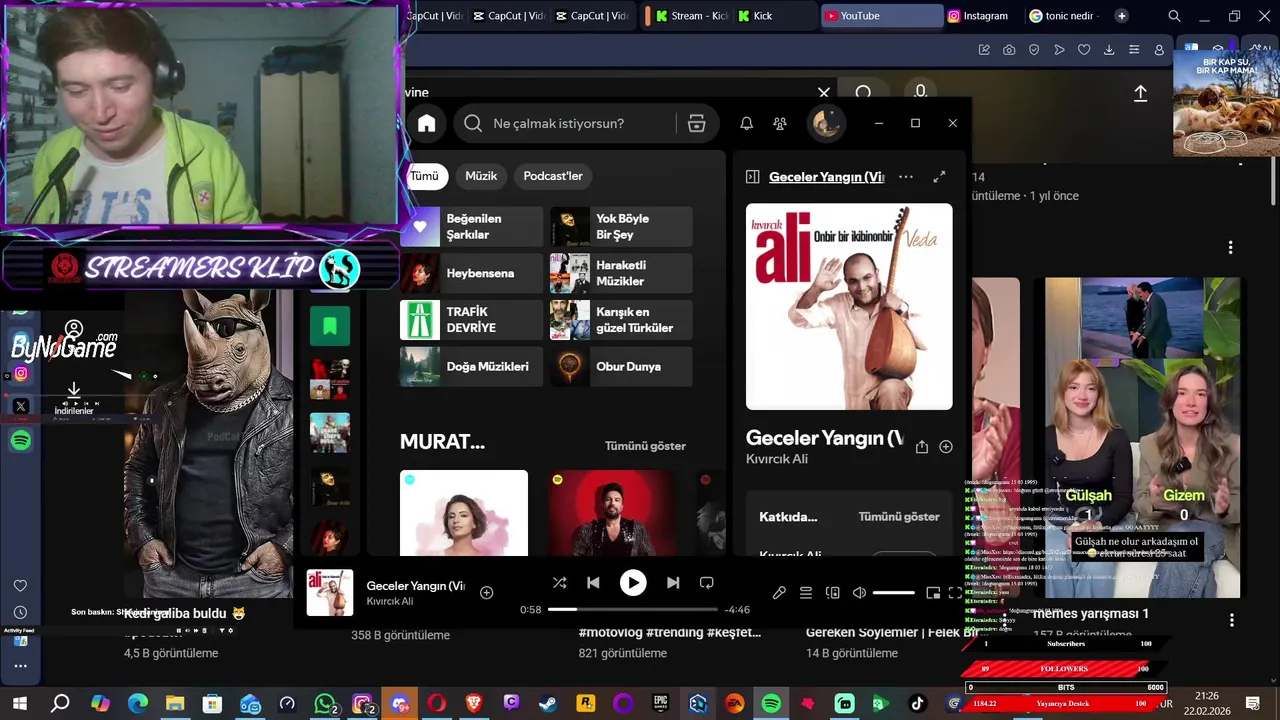Mute Spotify volume speaker icon
Viewport: 1280px width, 720px height.
click(x=859, y=593)
